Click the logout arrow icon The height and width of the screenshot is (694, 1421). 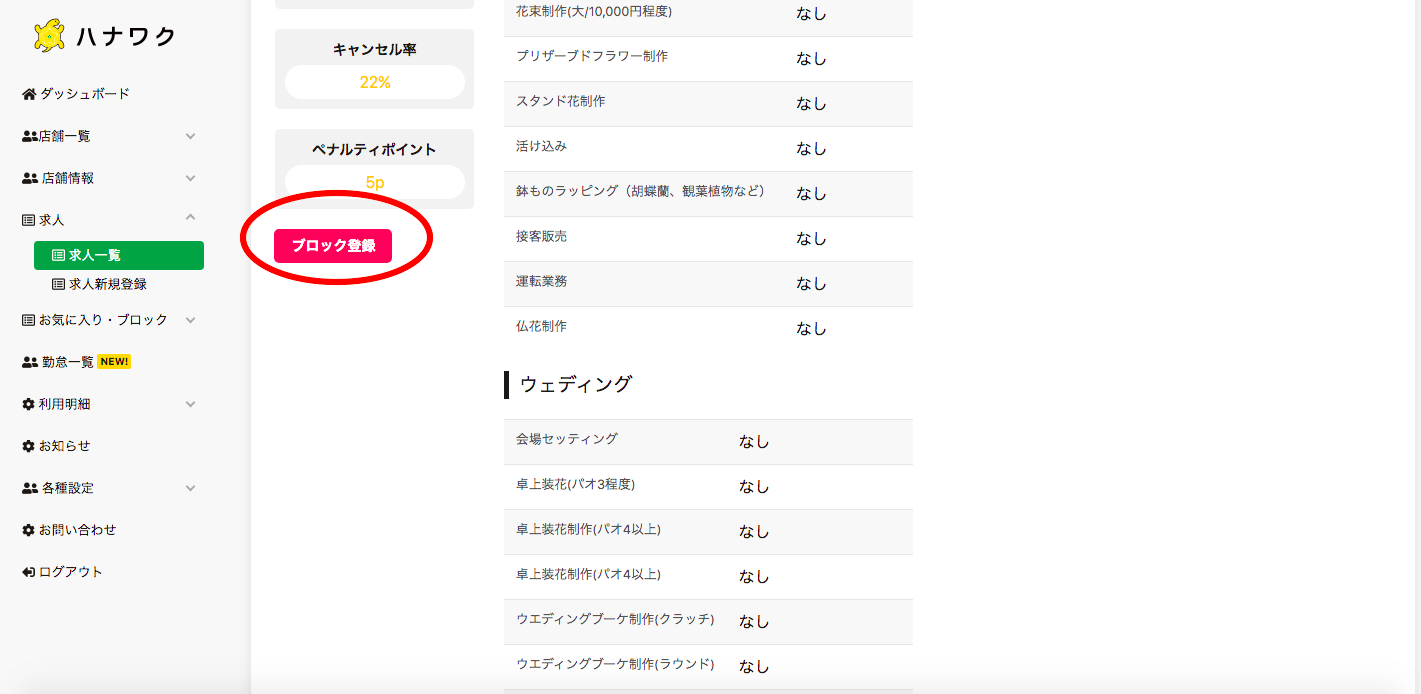pyautogui.click(x=29, y=572)
